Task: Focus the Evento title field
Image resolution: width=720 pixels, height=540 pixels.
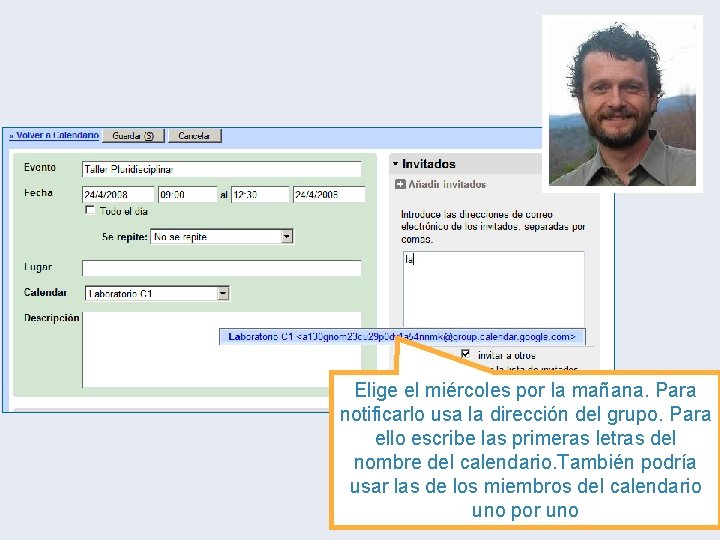Action: [x=221, y=169]
